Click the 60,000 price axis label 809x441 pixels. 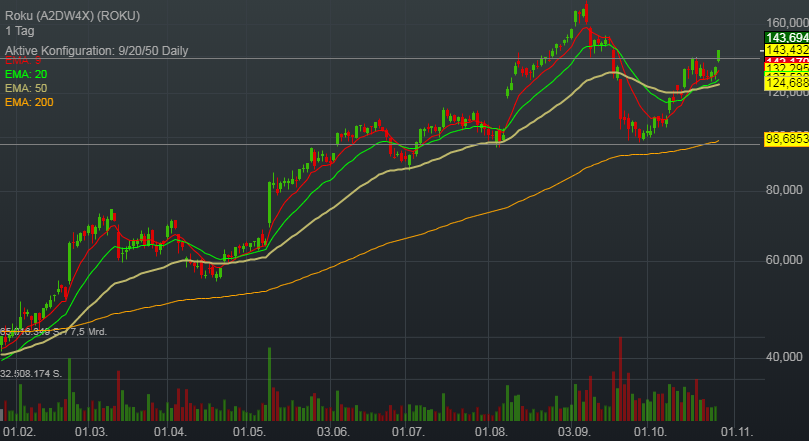pyautogui.click(x=785, y=259)
